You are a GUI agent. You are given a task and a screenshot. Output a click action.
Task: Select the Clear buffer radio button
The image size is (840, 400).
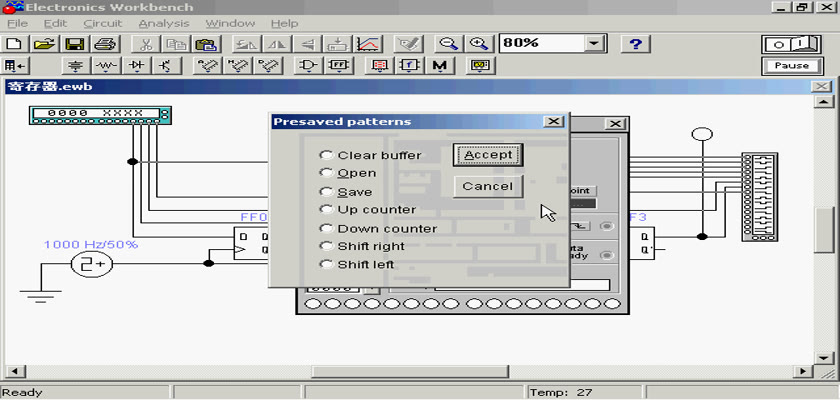[x=326, y=155]
